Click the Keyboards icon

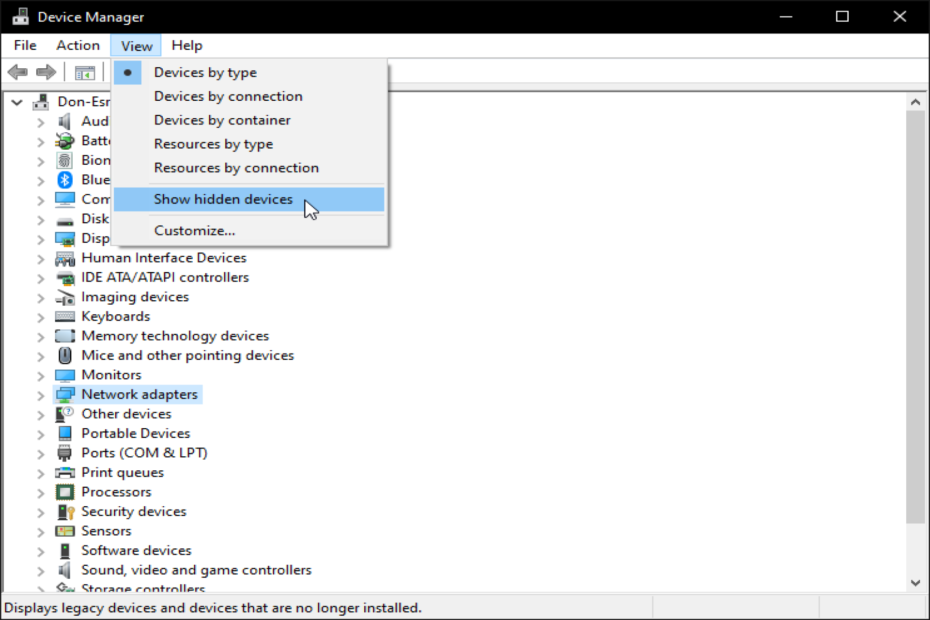(x=65, y=317)
